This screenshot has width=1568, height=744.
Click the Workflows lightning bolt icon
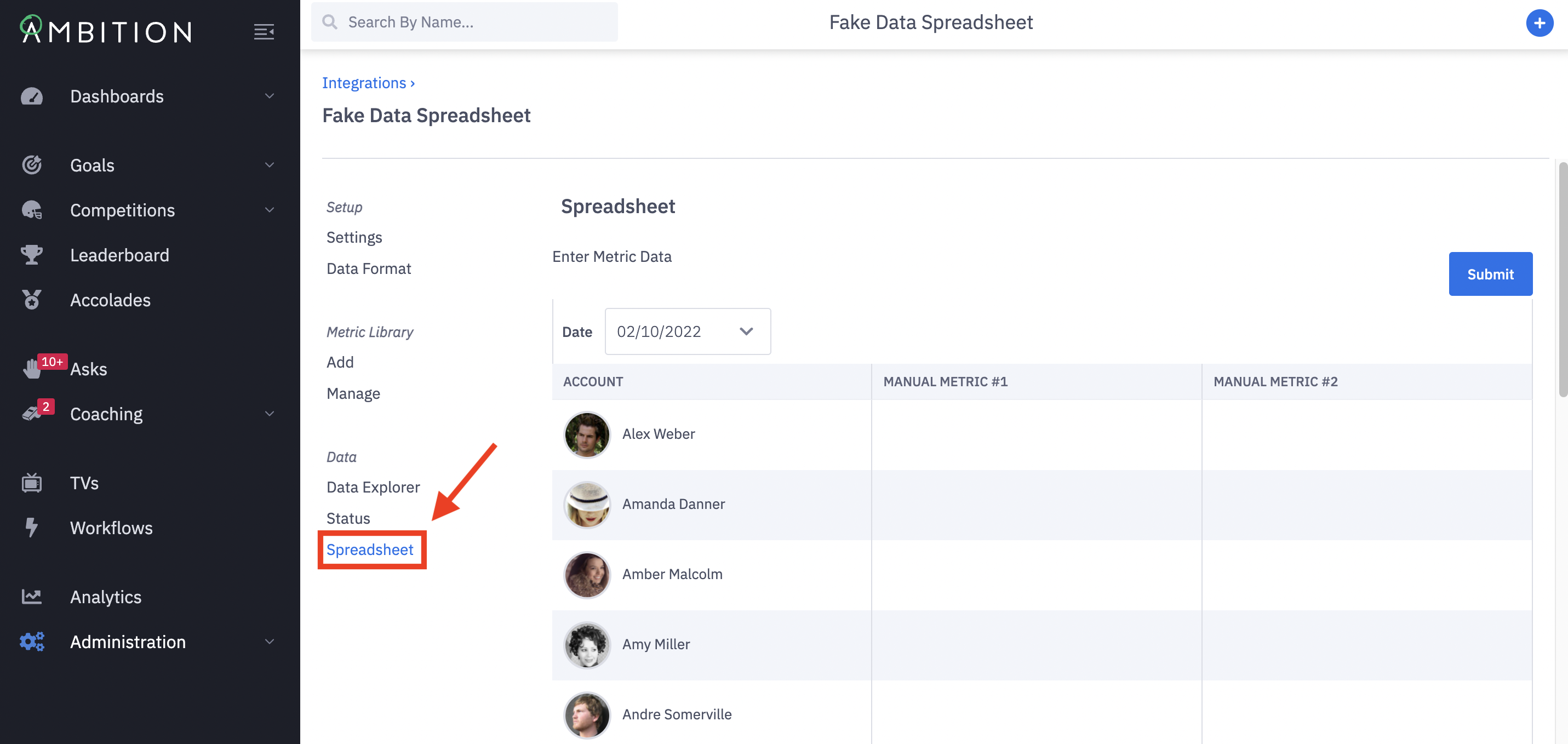coord(32,527)
